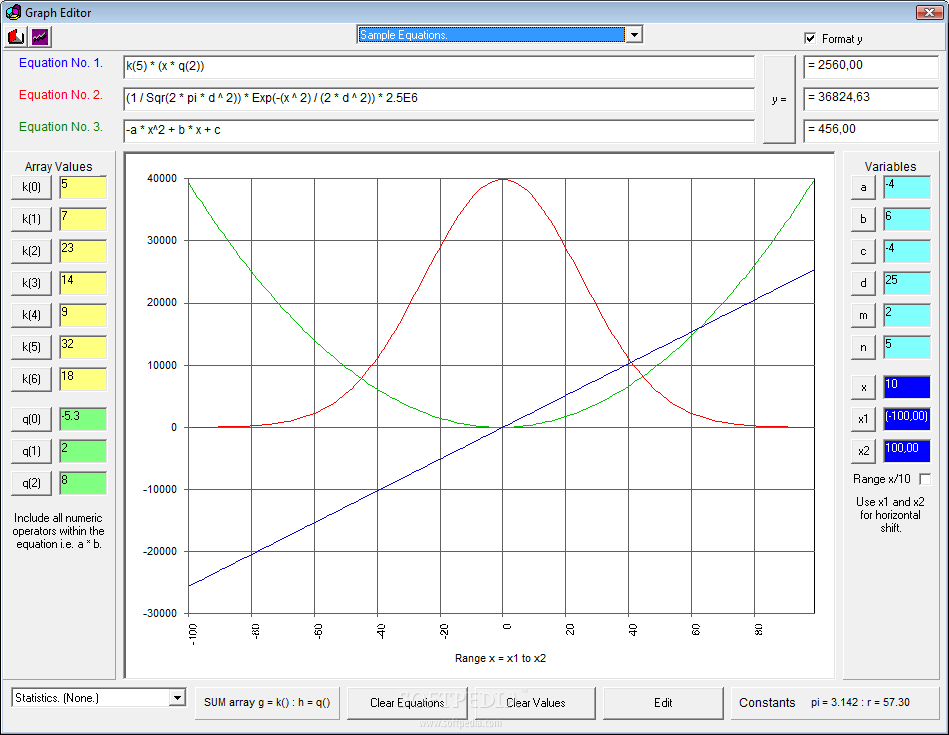Screen dimensions: 949x735
Task: Click the blue x value field containing 10
Action: (x=907, y=387)
